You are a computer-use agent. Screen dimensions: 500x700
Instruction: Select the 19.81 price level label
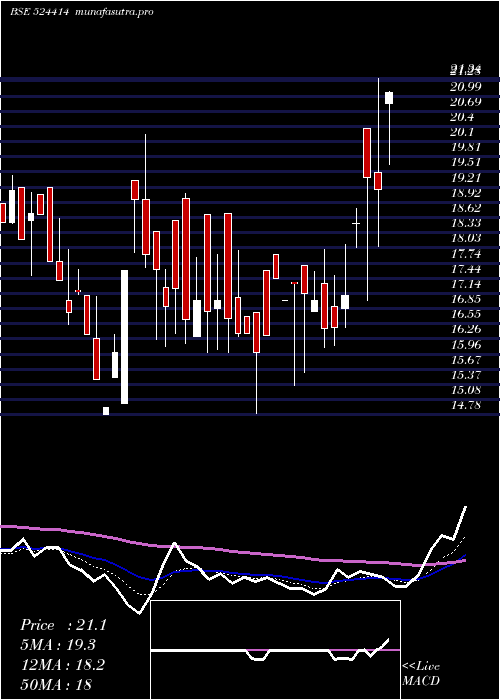pyautogui.click(x=466, y=148)
